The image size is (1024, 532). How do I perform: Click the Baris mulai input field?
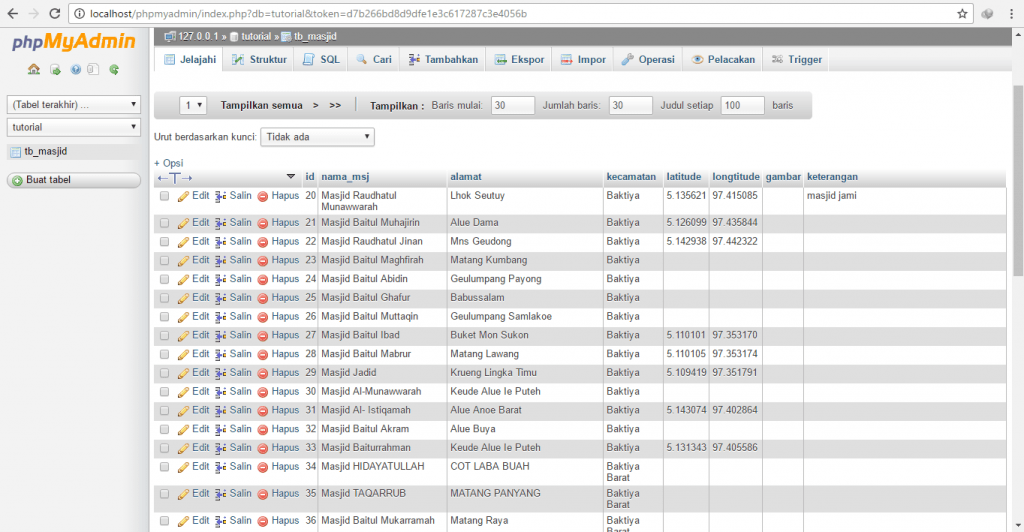click(x=513, y=105)
